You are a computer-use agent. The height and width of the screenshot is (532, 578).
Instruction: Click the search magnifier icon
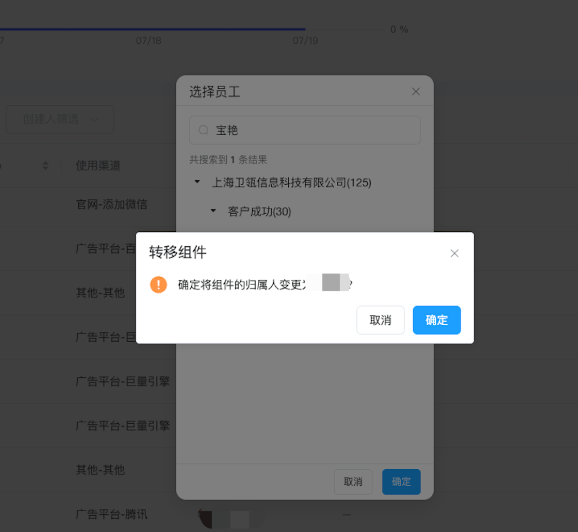point(203,130)
